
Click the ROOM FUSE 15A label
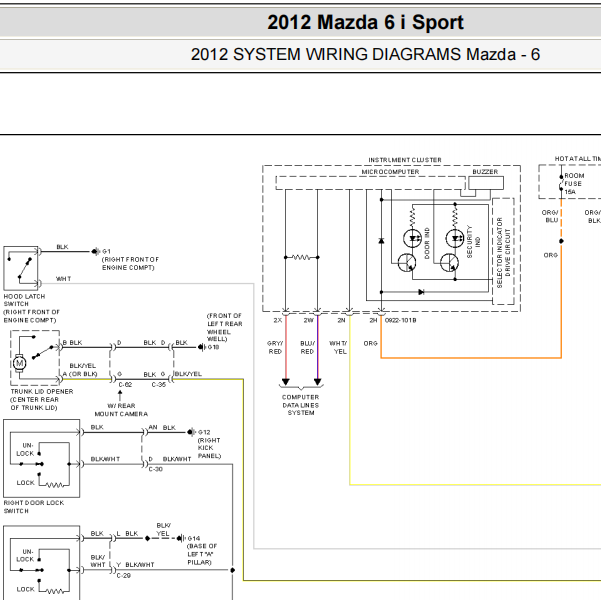point(574,184)
